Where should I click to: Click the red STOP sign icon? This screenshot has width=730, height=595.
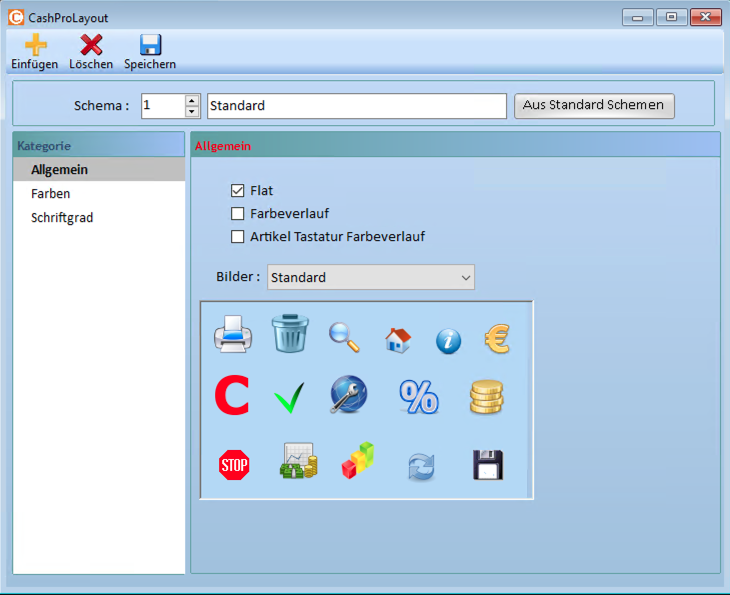coord(233,464)
